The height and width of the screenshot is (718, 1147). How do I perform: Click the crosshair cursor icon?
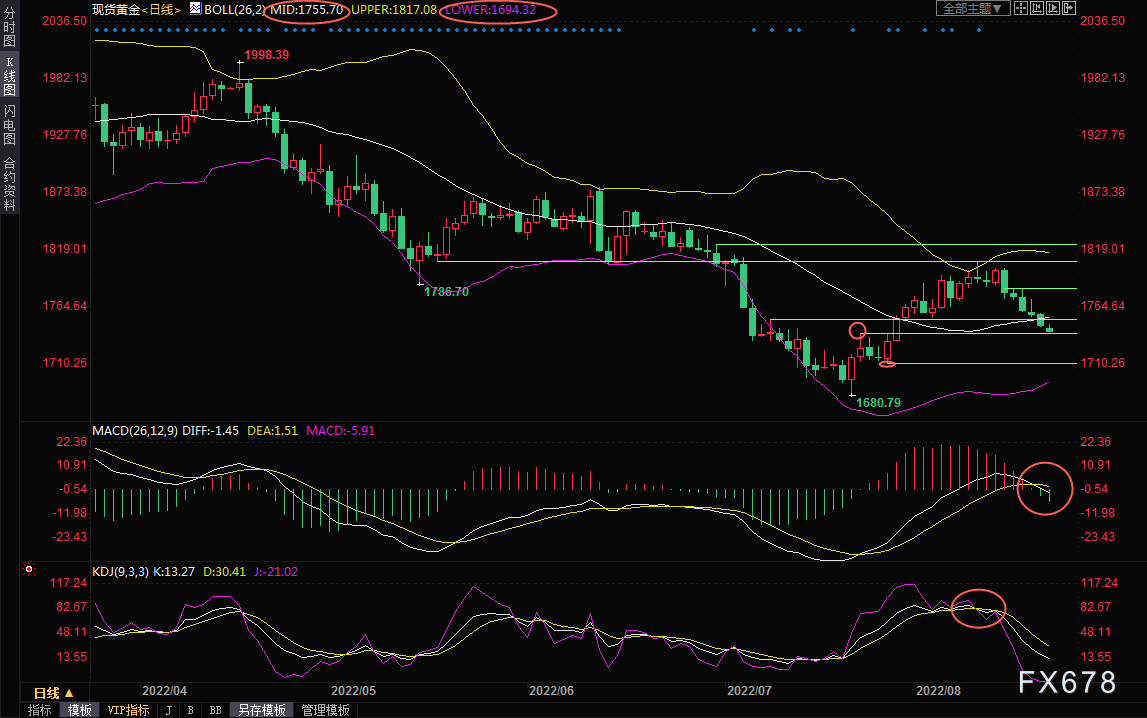point(1020,8)
